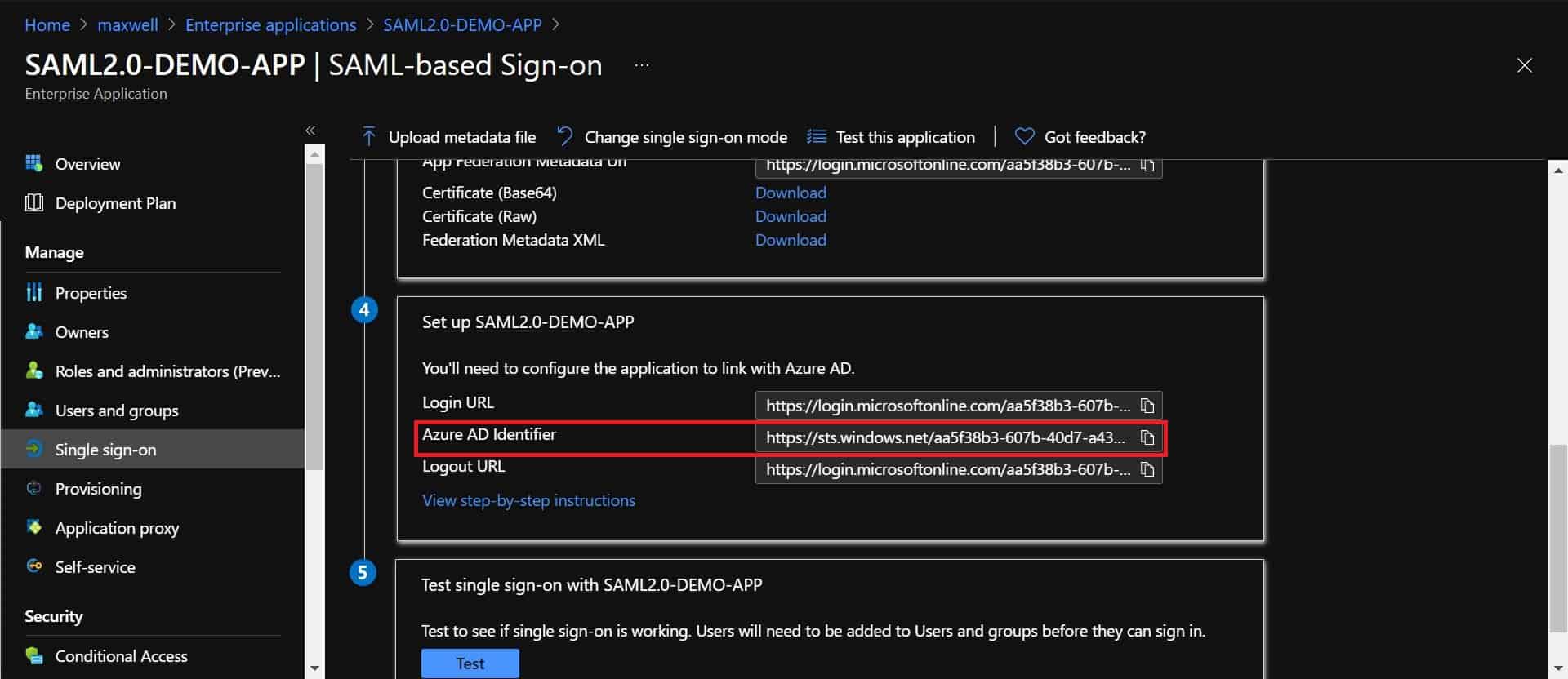
Task: Click the sidebar scrollbar thumb
Action: [x=314, y=317]
